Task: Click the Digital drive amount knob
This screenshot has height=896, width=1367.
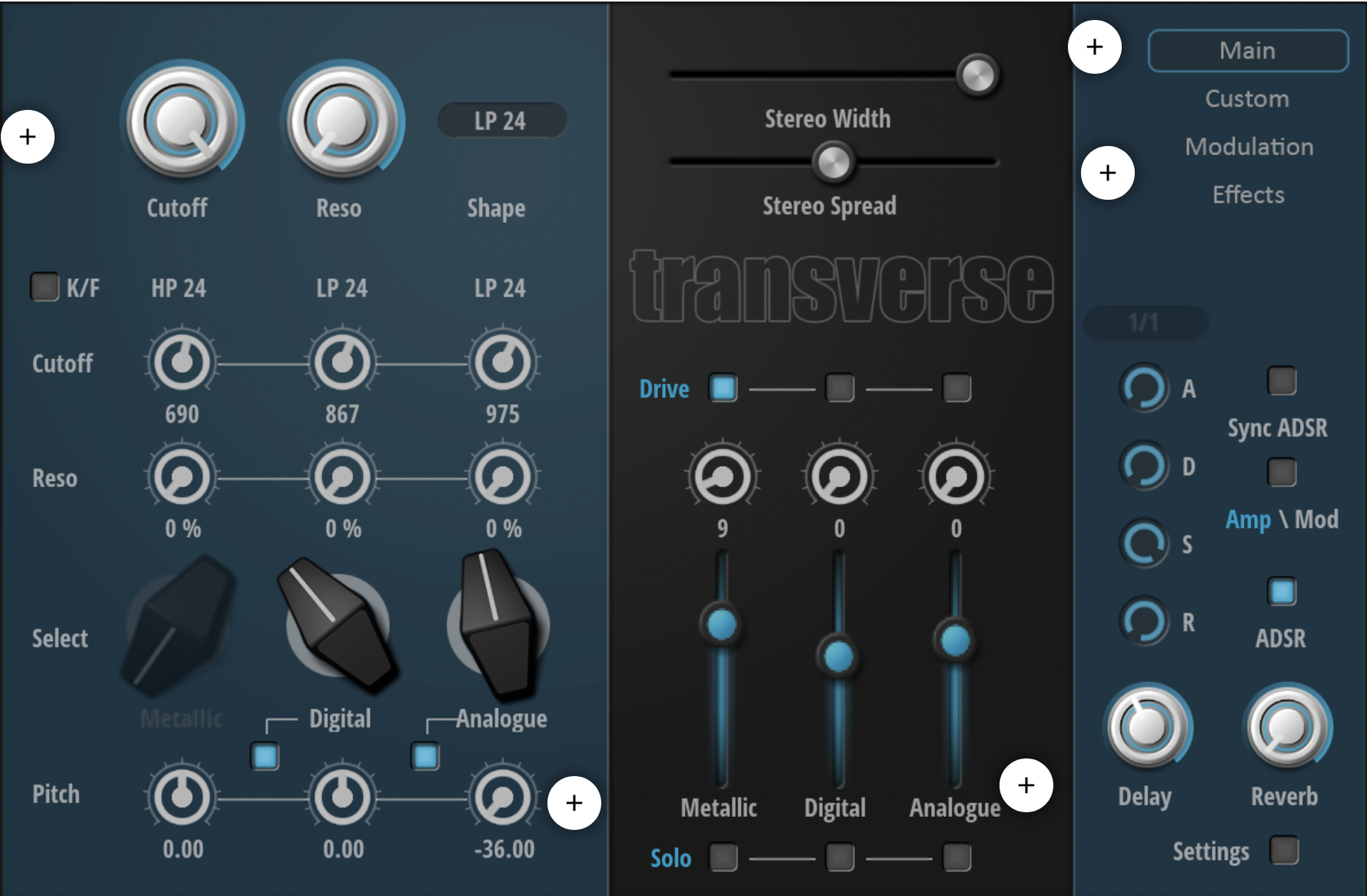Action: click(840, 477)
